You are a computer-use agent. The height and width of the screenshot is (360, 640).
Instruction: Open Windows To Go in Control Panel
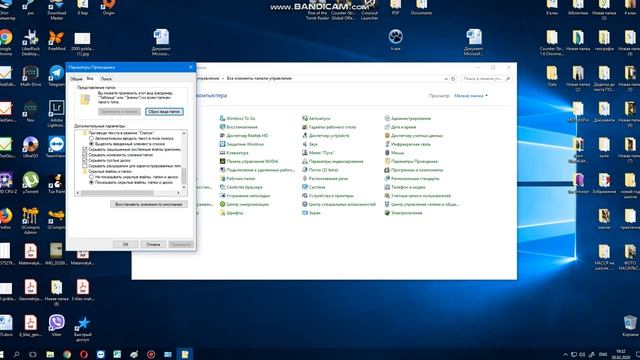(x=238, y=118)
